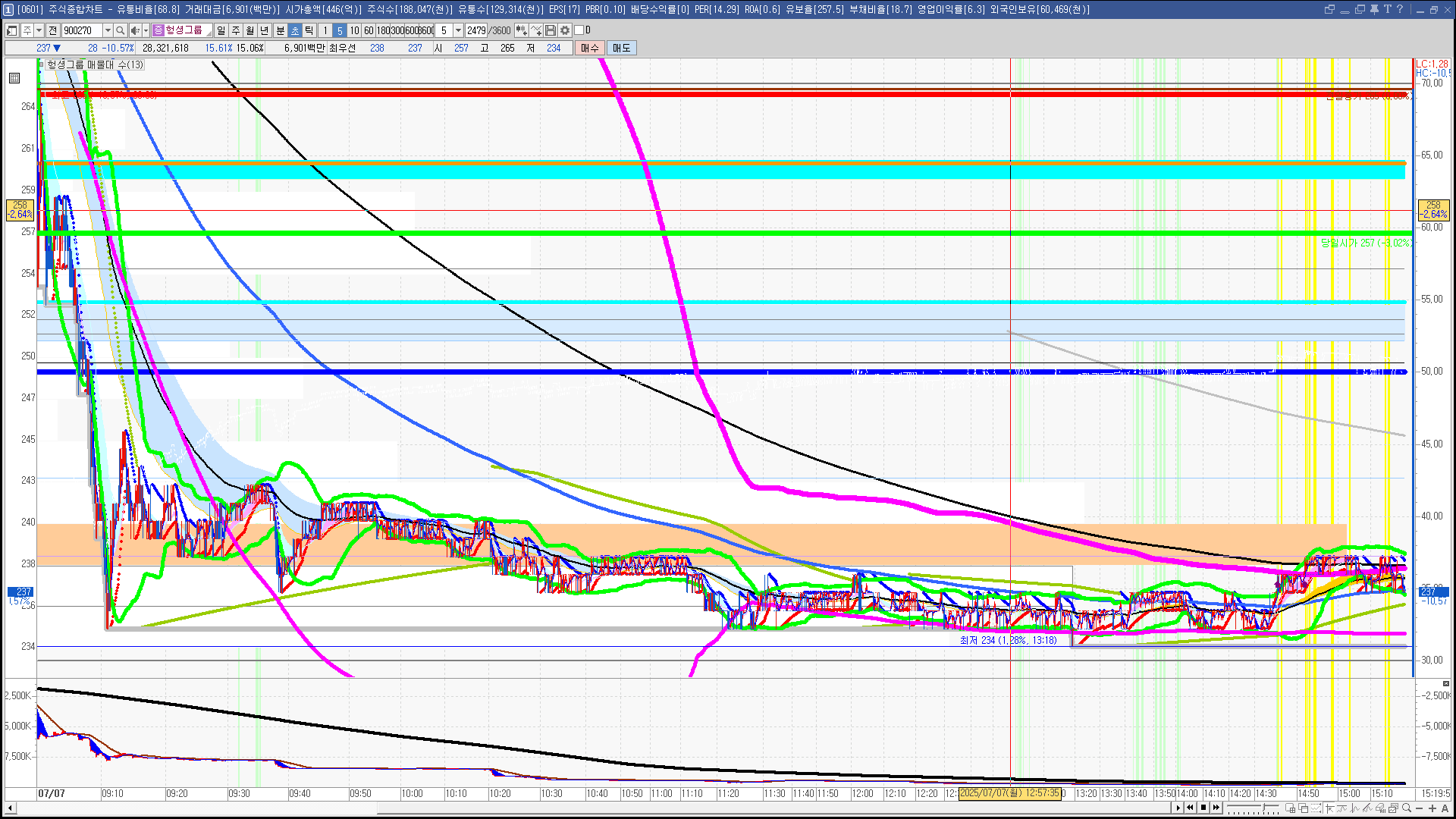Select the 10 interval tab
1456x819 pixels.
click(x=354, y=30)
